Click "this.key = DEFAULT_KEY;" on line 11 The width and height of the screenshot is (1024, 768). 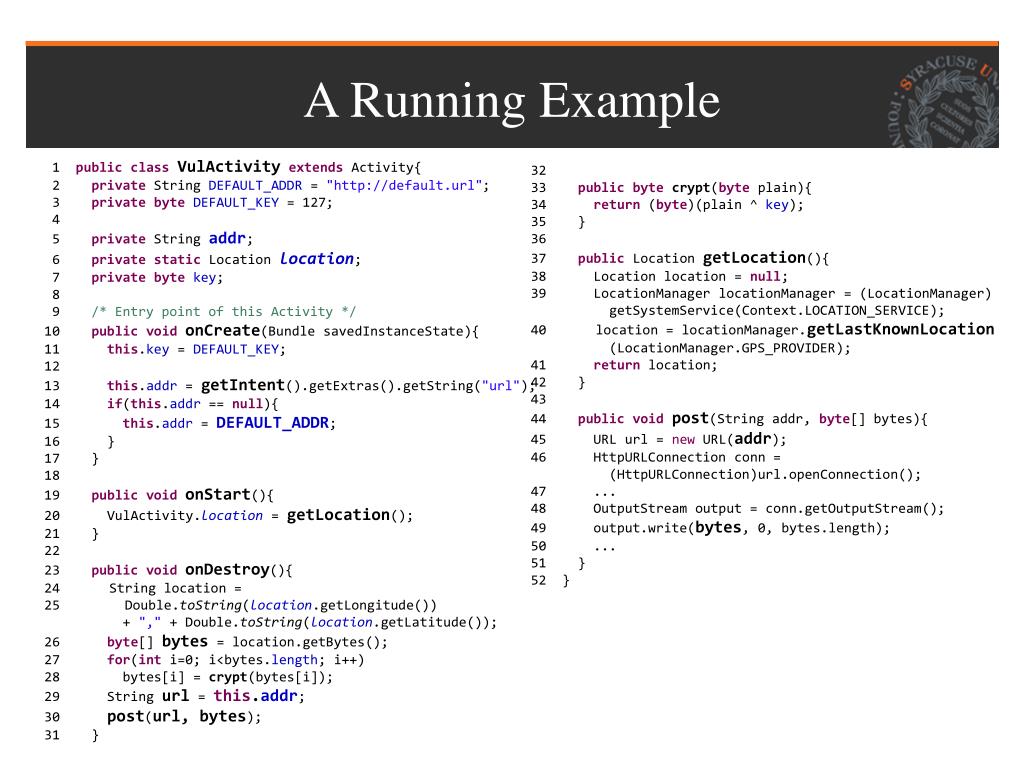click(196, 349)
